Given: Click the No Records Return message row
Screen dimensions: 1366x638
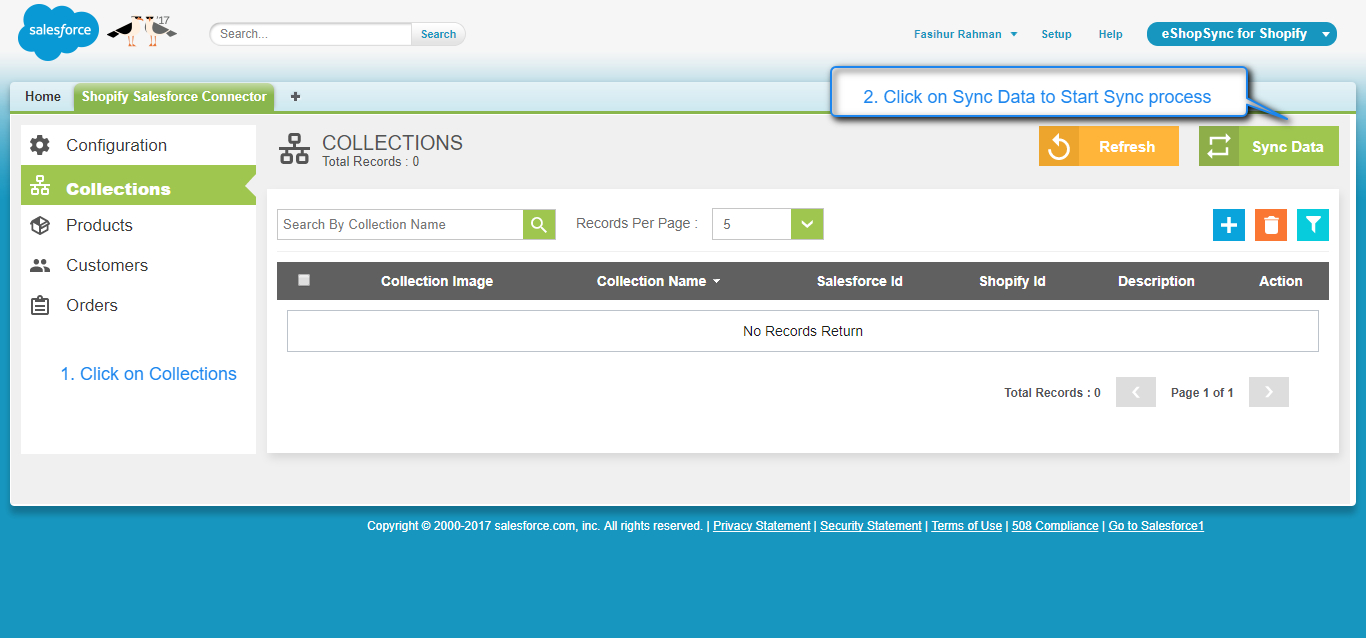Looking at the screenshot, I should (803, 331).
